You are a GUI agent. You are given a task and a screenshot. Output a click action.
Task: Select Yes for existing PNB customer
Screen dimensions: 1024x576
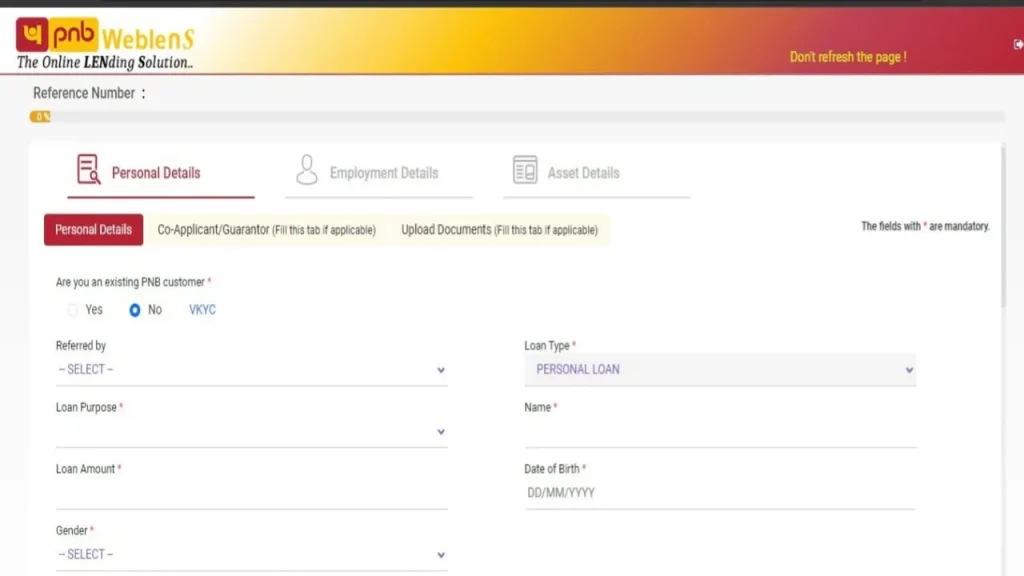point(73,310)
